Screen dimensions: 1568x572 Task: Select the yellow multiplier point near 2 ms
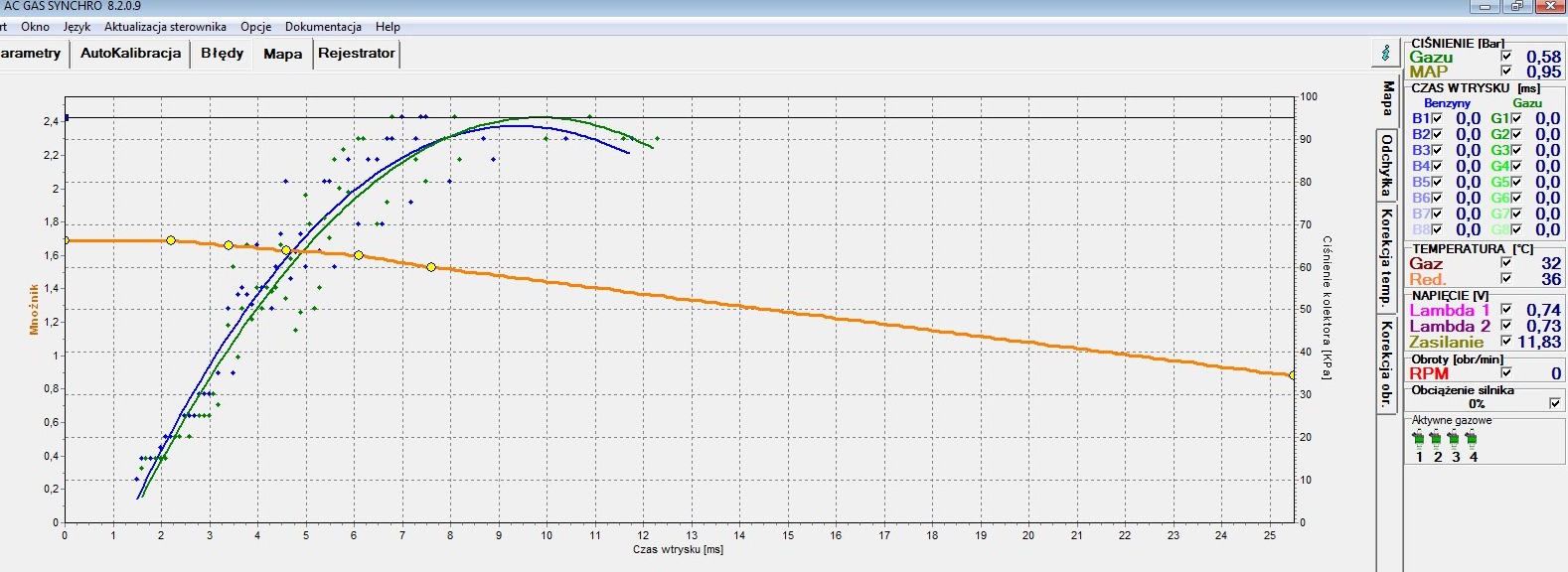171,240
